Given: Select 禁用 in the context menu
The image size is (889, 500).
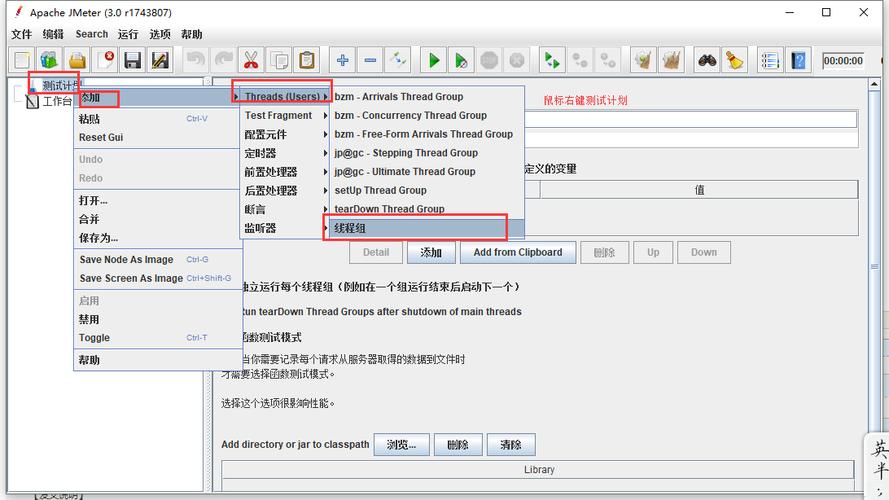Looking at the screenshot, I should tap(158, 320).
